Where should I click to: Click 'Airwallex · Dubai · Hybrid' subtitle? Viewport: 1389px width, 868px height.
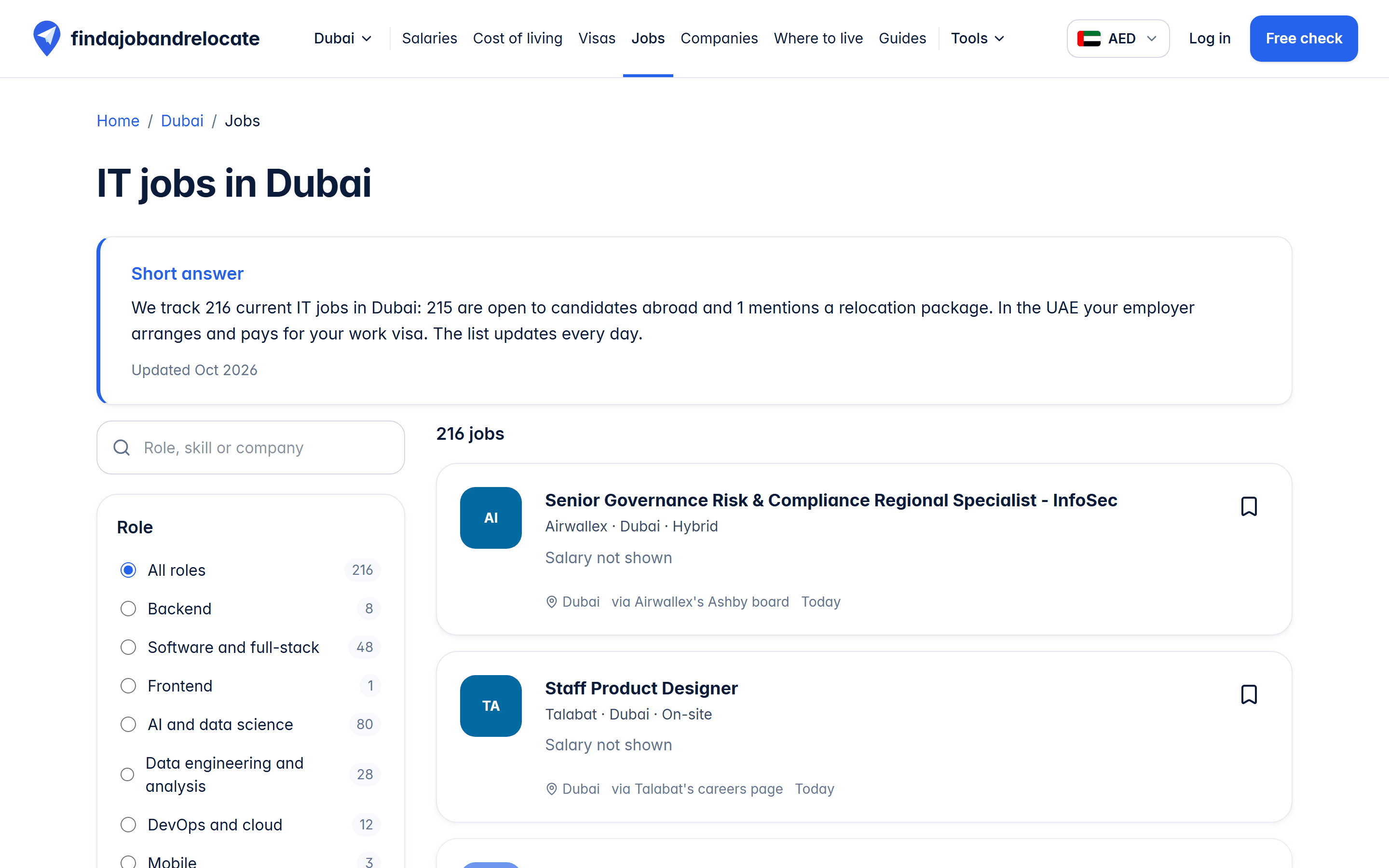(631, 527)
